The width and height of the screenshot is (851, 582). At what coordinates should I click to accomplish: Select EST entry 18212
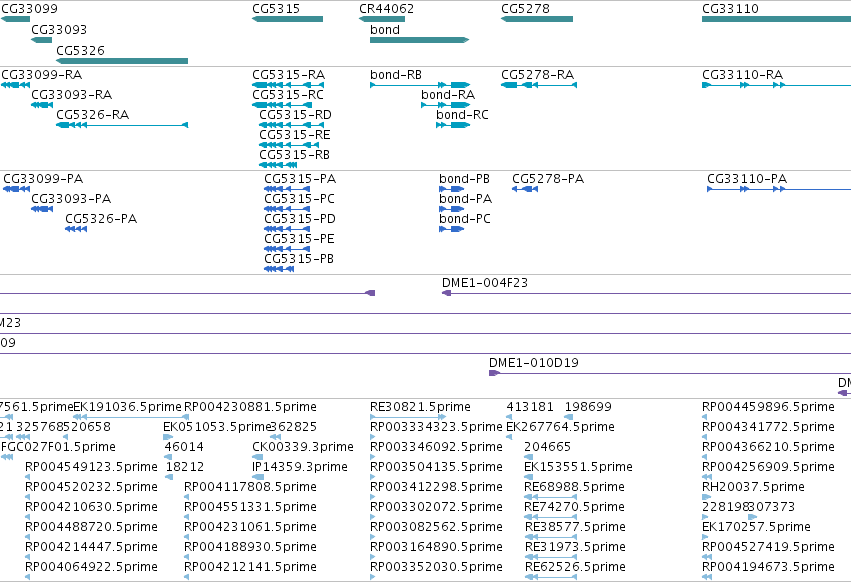click(x=185, y=467)
